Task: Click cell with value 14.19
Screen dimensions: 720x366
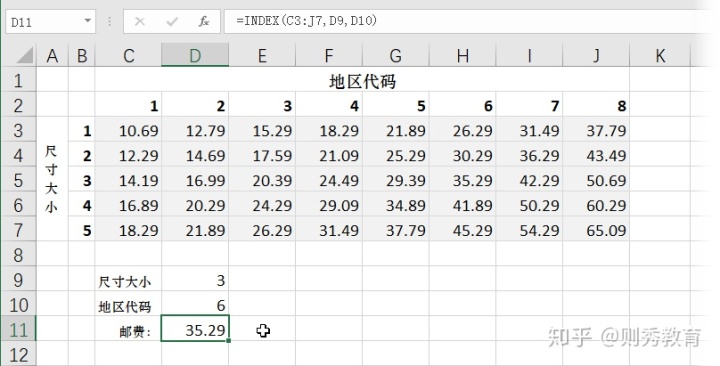Action: (x=129, y=180)
